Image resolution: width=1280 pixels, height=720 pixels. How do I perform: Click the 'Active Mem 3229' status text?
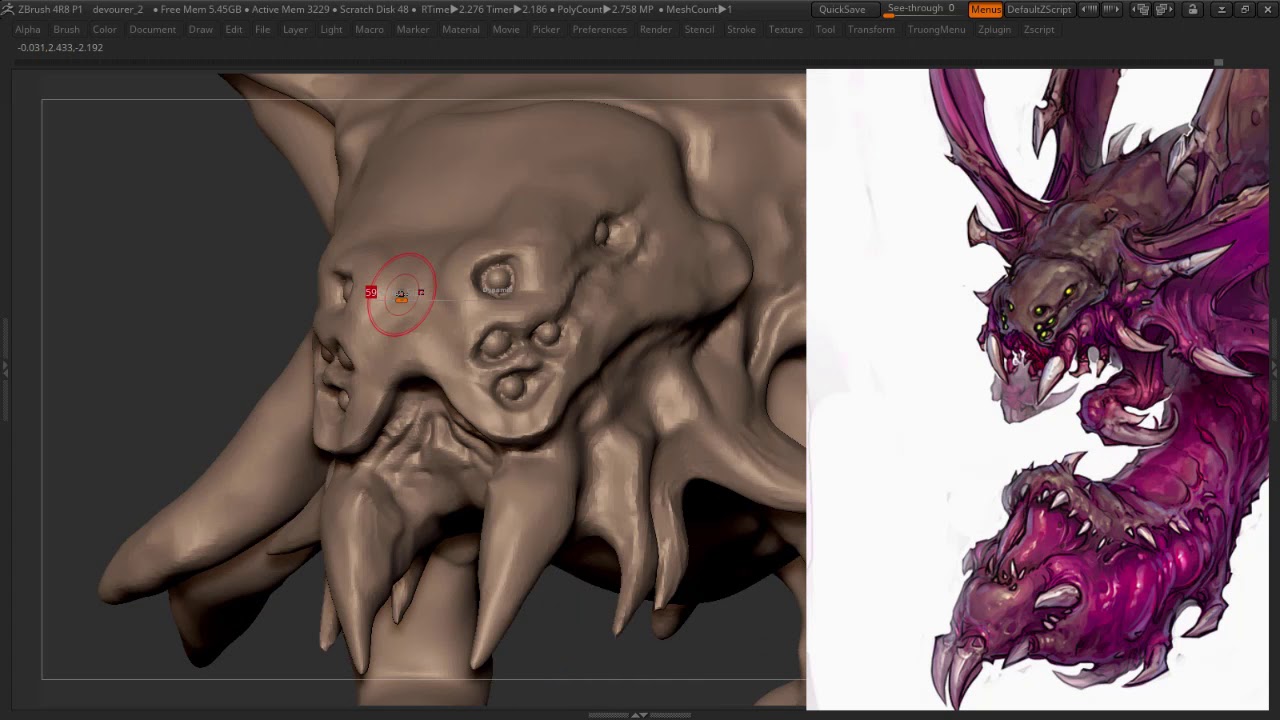coord(289,9)
